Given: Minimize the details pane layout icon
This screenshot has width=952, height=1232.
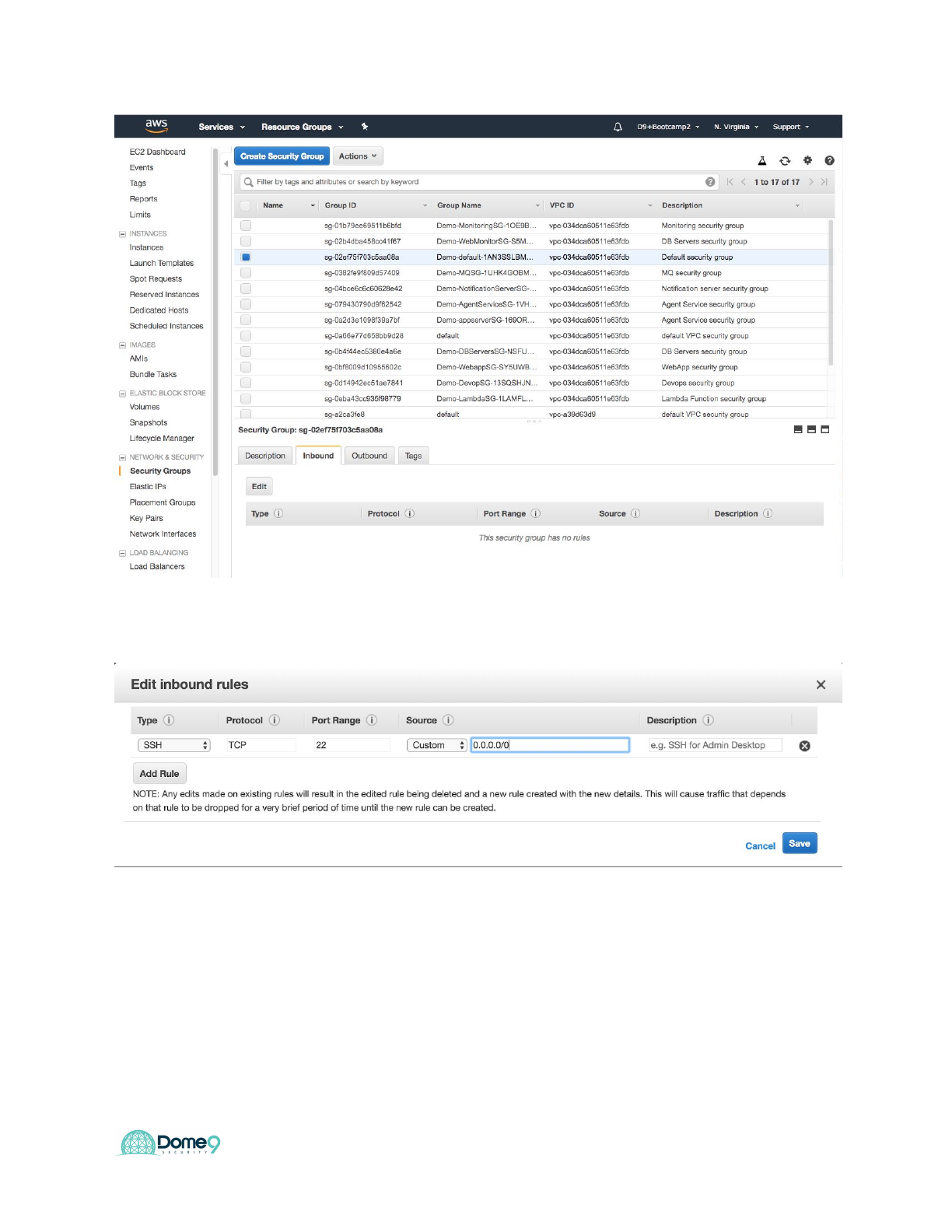Looking at the screenshot, I should [798, 429].
